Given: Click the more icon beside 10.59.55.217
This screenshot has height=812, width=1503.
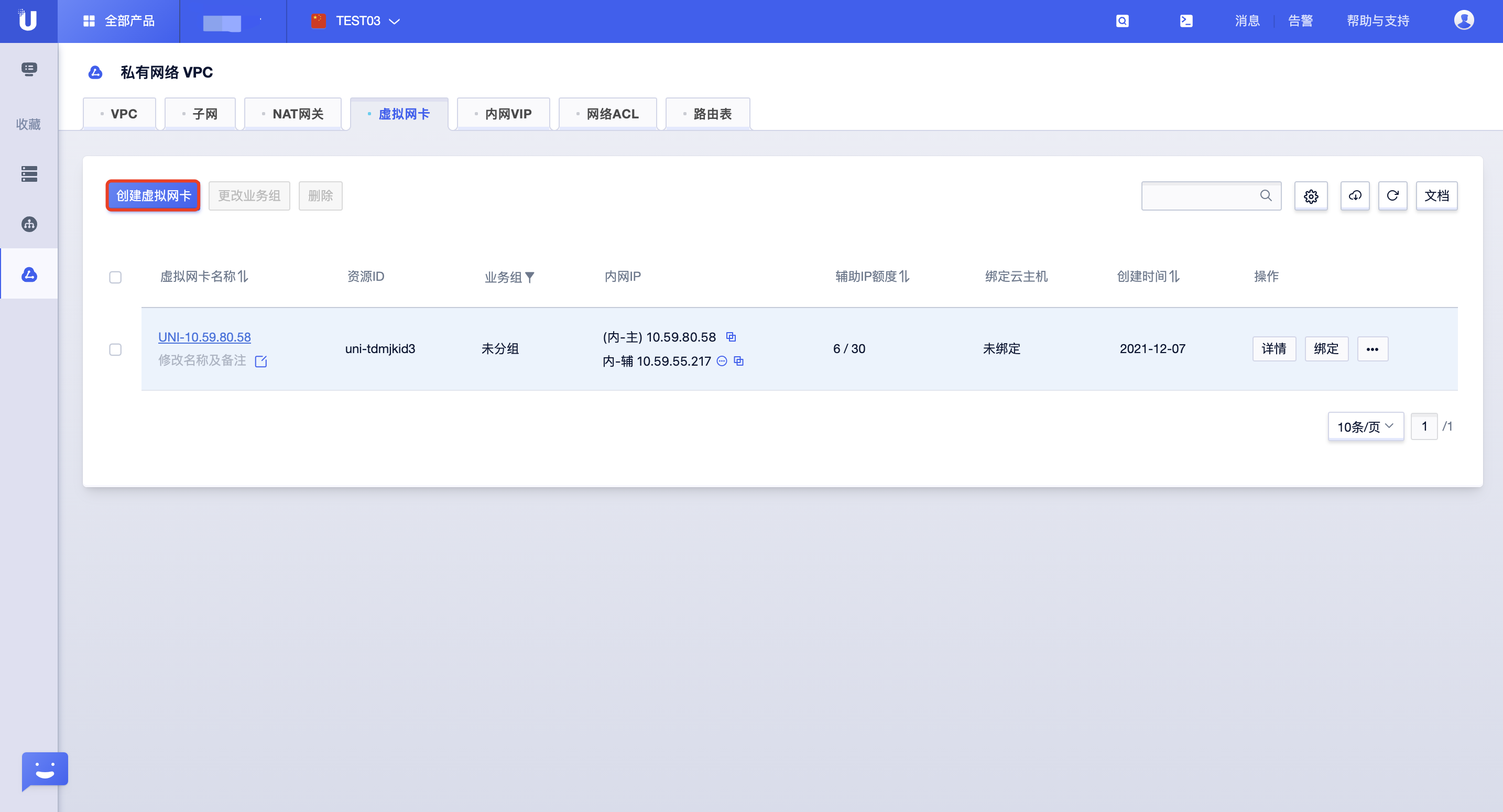Looking at the screenshot, I should click(722, 360).
